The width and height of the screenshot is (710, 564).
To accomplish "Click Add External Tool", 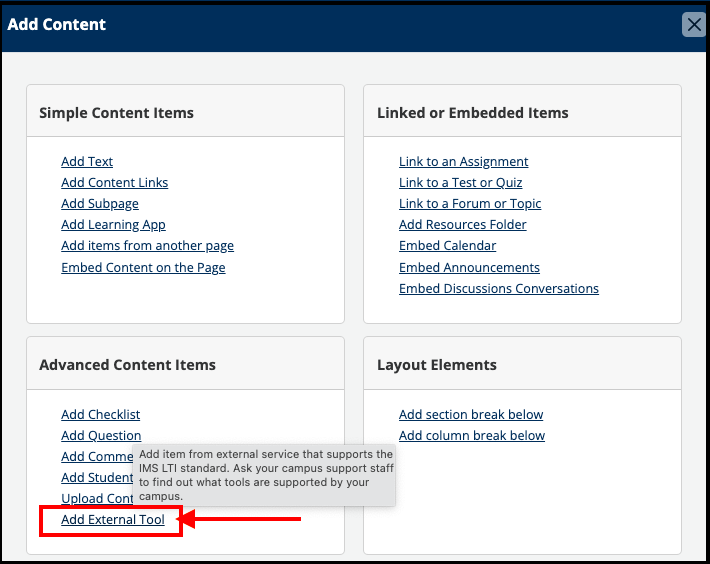I will tap(113, 520).
